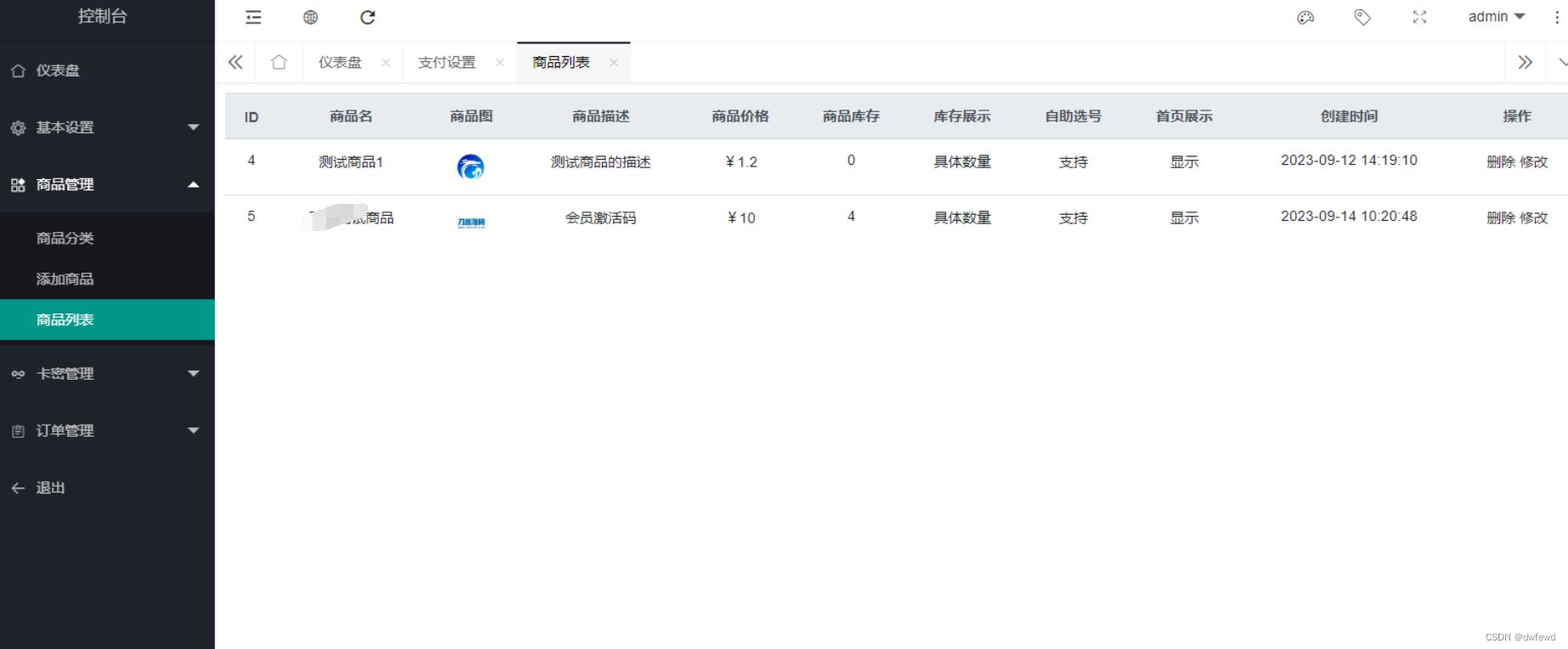The height and width of the screenshot is (649, 1568).
Task: Click the 自助选号 column header
Action: point(1073,116)
